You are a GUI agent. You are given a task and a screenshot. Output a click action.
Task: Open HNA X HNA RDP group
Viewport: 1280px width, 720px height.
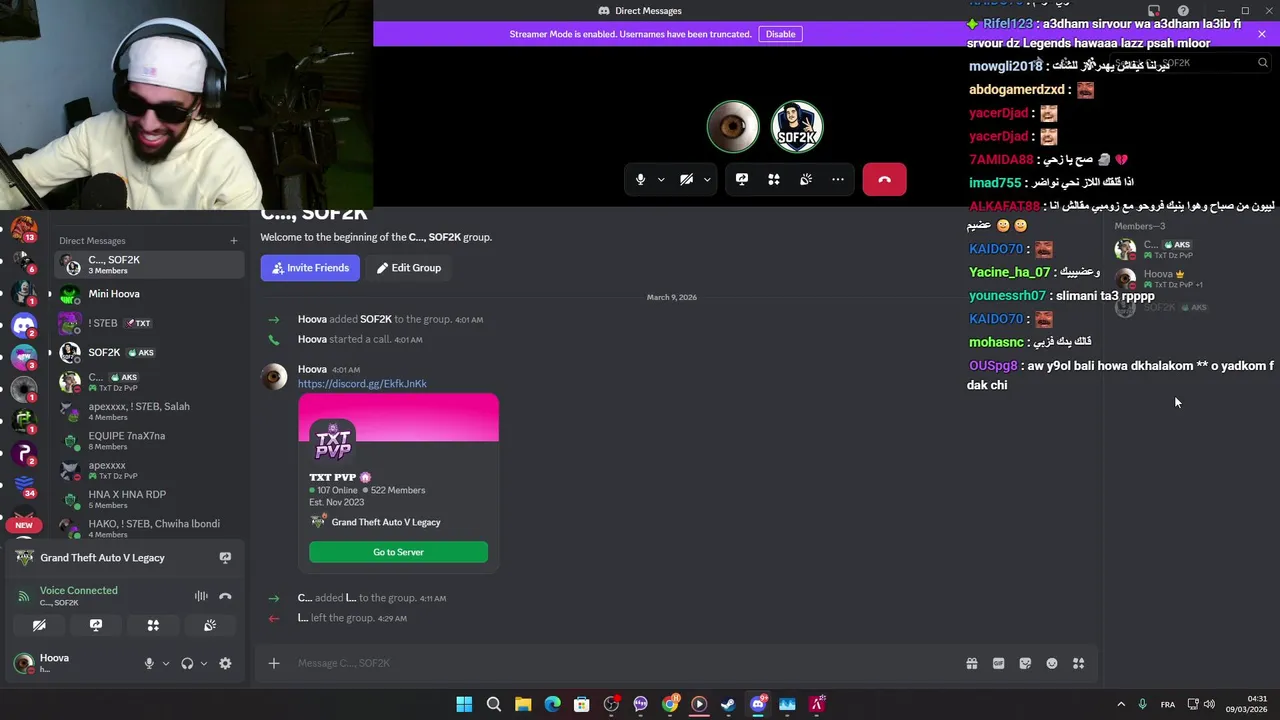pyautogui.click(x=148, y=499)
